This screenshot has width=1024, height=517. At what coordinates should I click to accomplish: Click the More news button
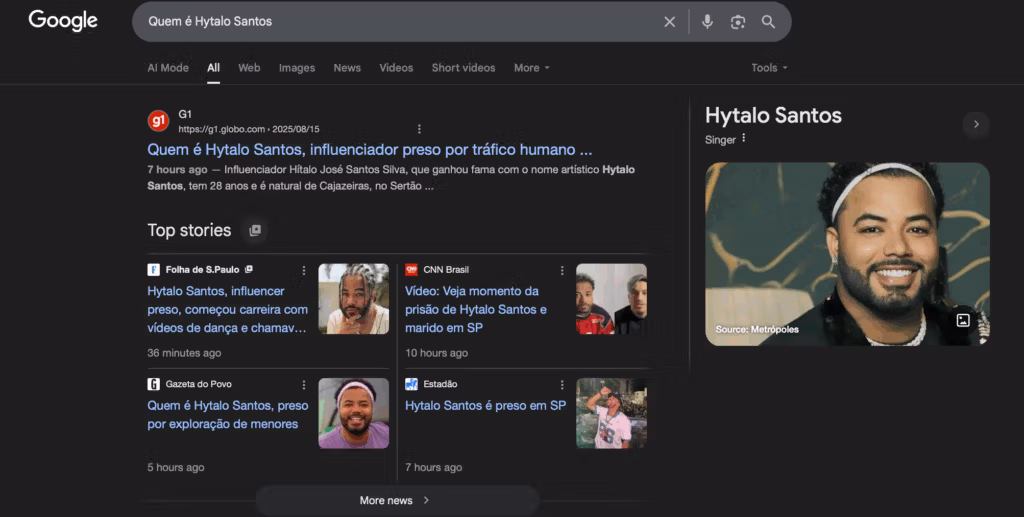(396, 500)
